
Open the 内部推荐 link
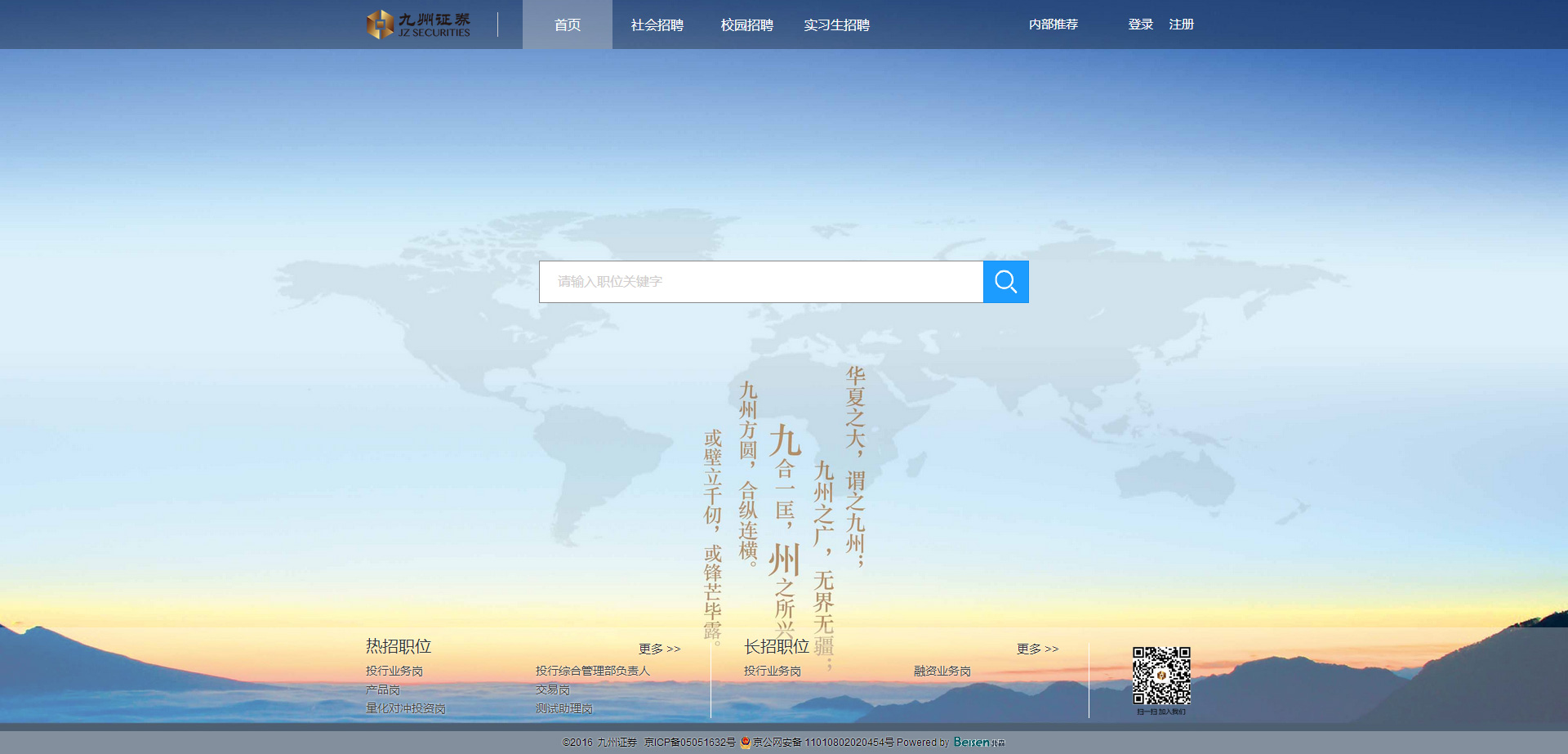click(1053, 25)
